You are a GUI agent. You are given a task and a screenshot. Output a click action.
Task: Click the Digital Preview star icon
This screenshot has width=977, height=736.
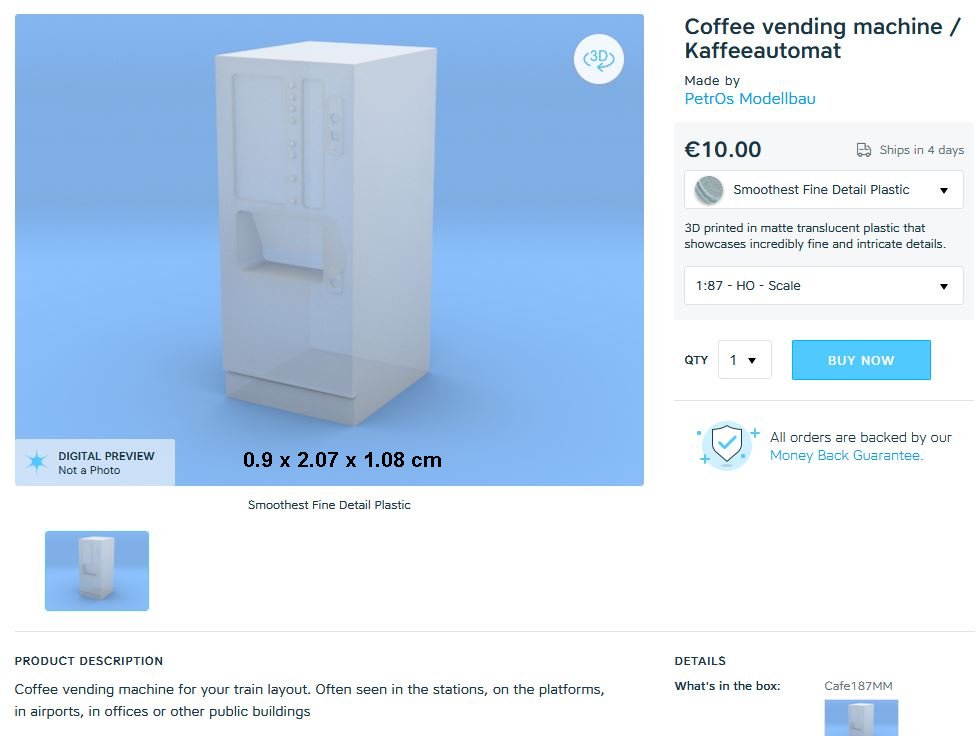click(37, 462)
